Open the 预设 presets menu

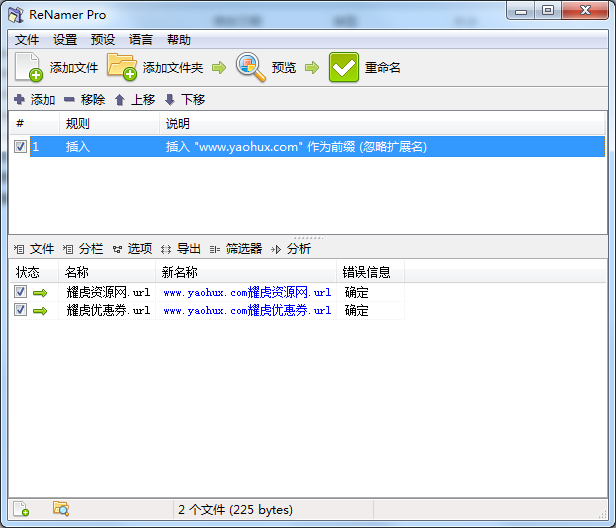pyautogui.click(x=103, y=40)
